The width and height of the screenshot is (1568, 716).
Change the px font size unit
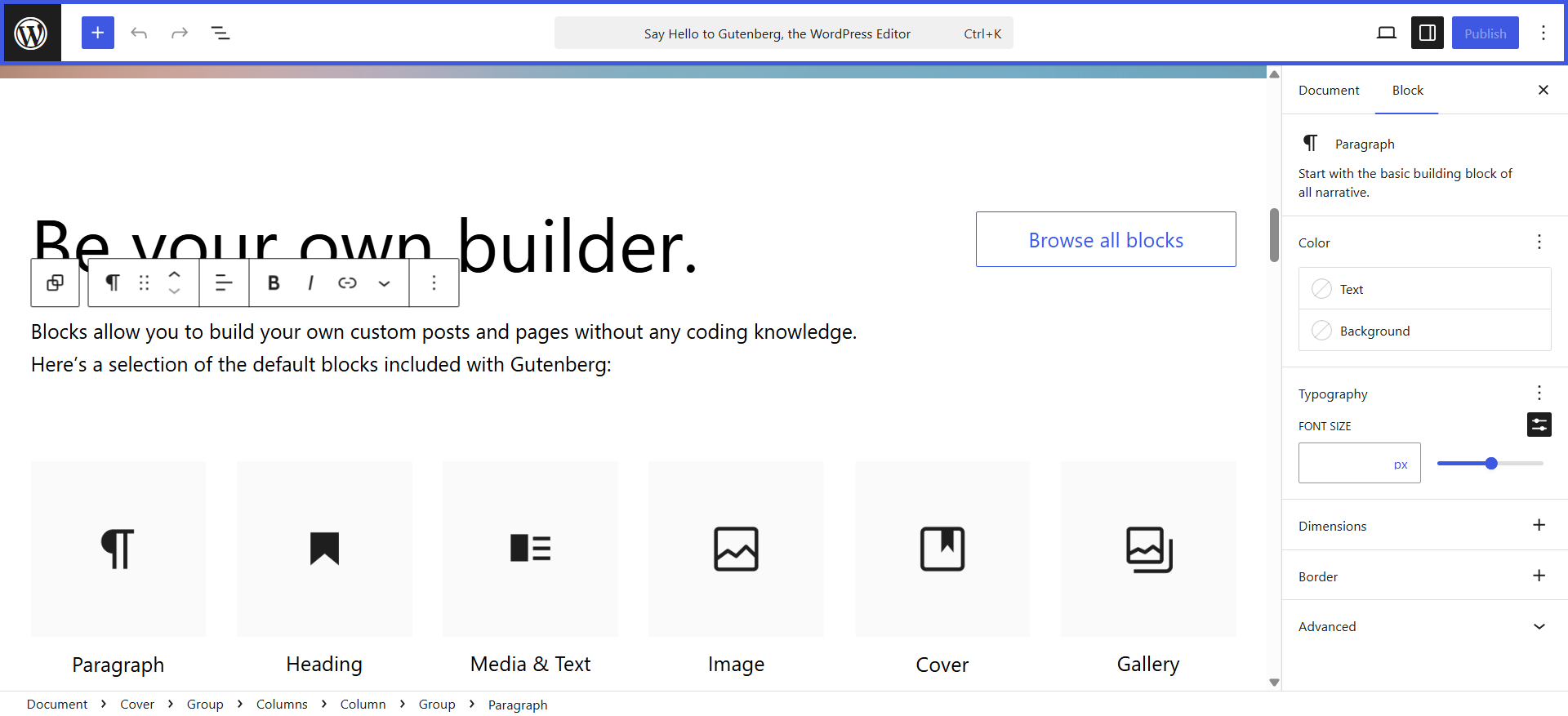point(1401,465)
